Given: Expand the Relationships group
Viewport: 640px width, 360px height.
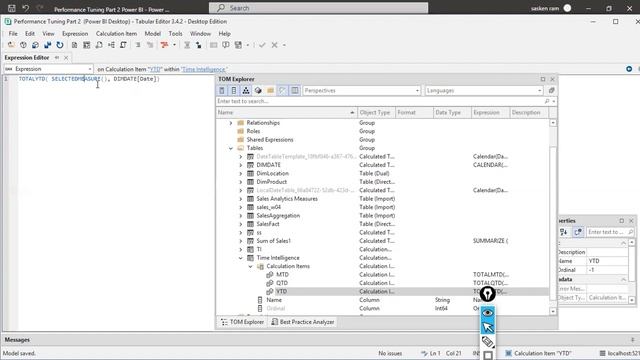Looking at the screenshot, I should coord(231,123).
